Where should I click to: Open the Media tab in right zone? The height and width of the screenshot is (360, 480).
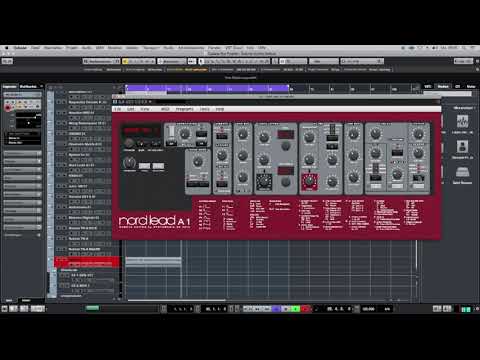(443, 86)
